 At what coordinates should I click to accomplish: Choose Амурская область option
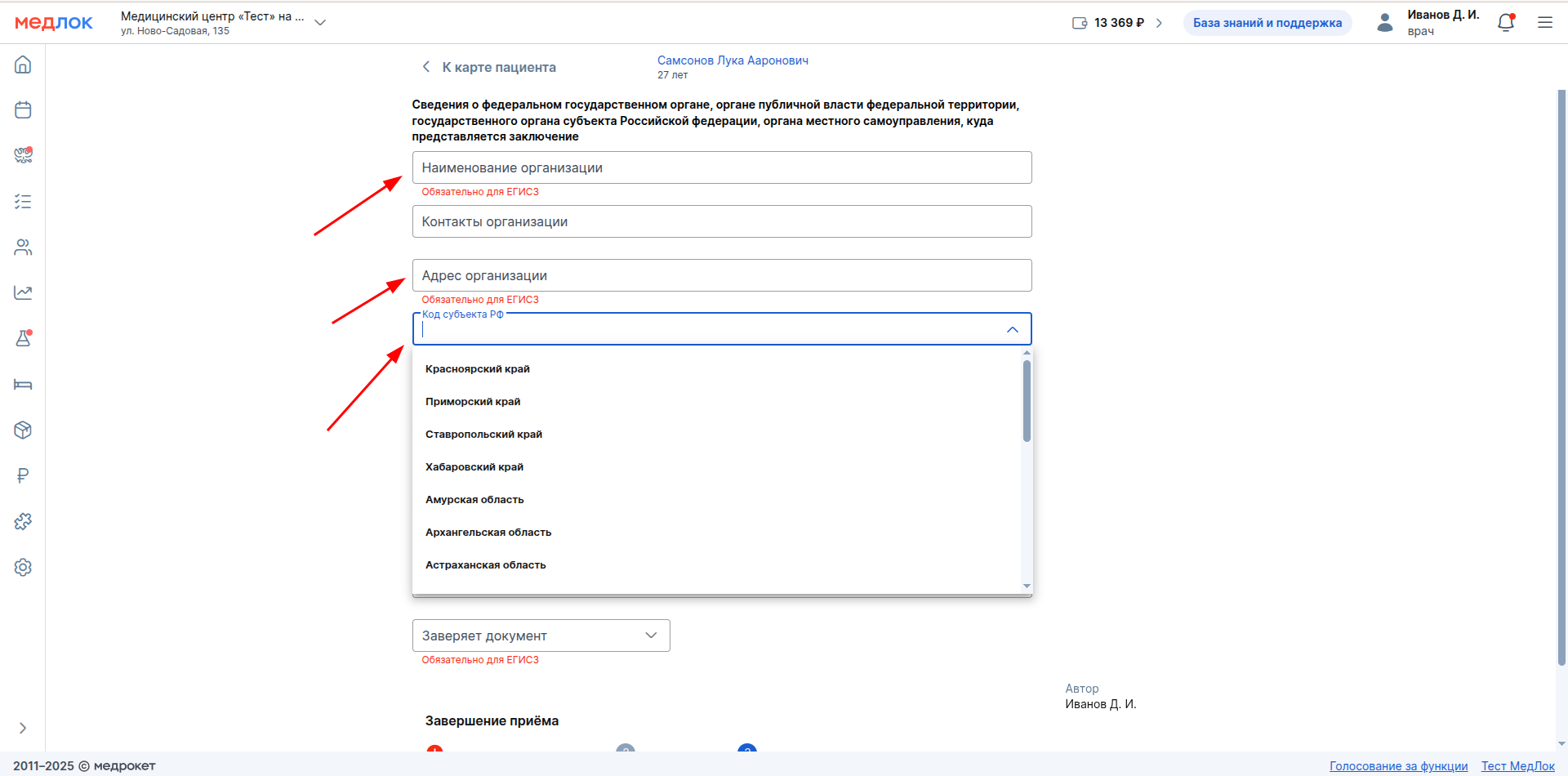click(x=474, y=500)
